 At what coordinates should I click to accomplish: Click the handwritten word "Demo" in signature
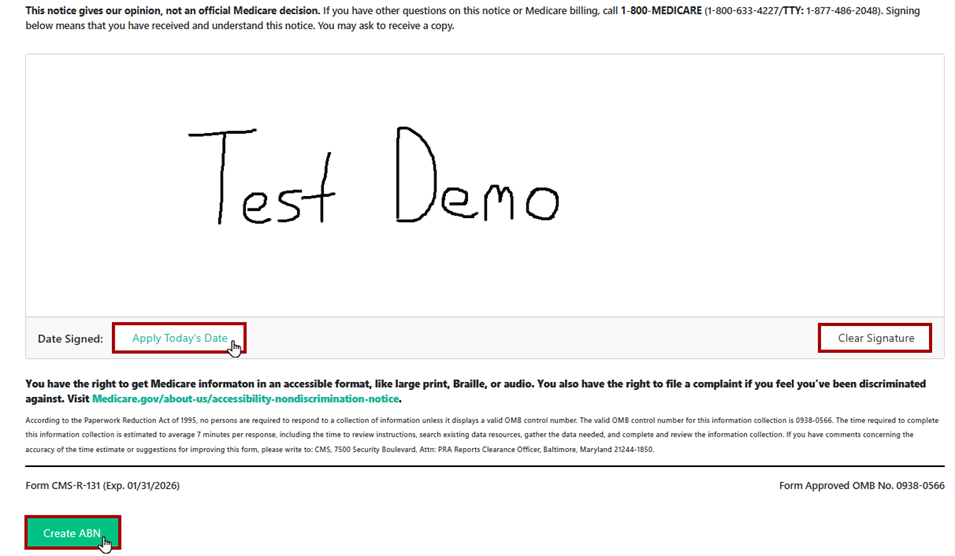pos(476,180)
